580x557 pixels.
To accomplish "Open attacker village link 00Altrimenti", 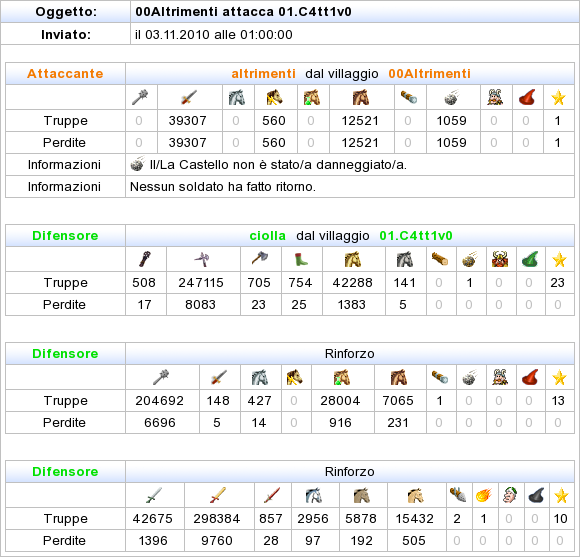I will coord(429,74).
